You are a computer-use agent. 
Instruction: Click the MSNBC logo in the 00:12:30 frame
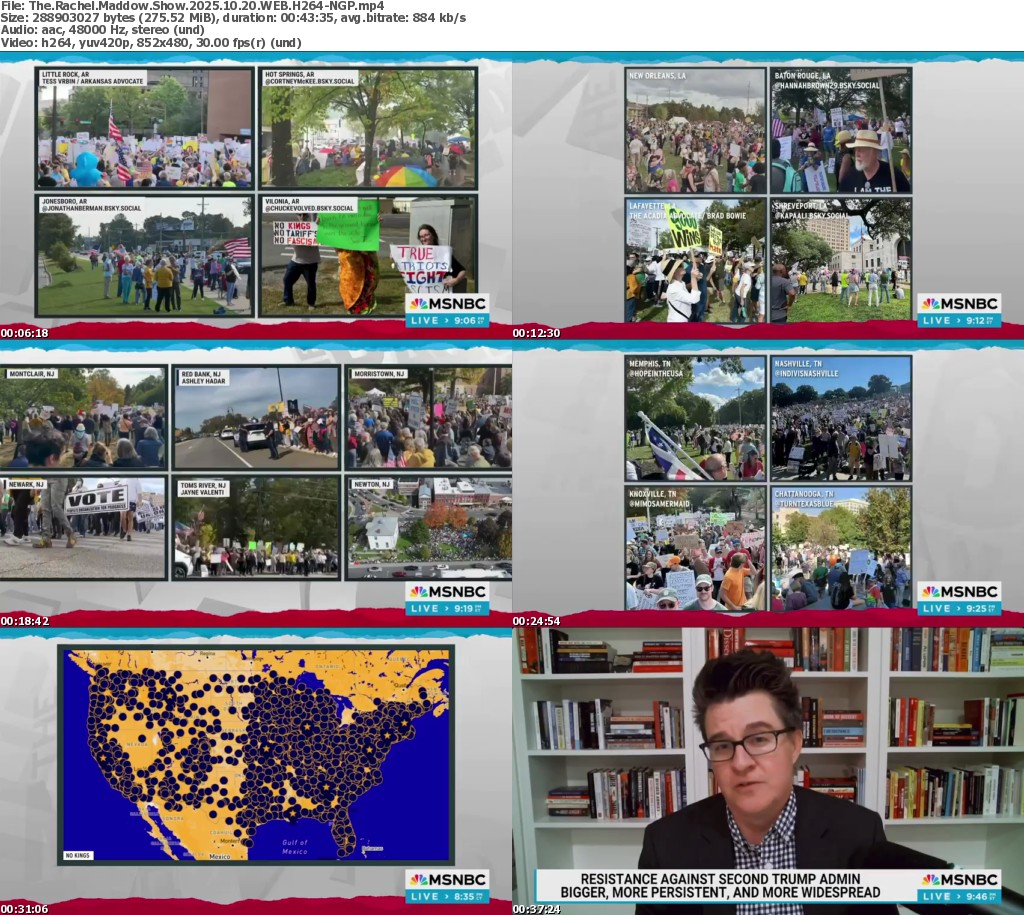959,304
